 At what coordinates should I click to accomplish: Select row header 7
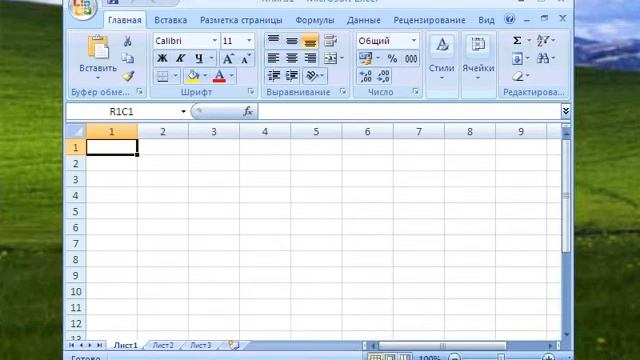click(76, 244)
